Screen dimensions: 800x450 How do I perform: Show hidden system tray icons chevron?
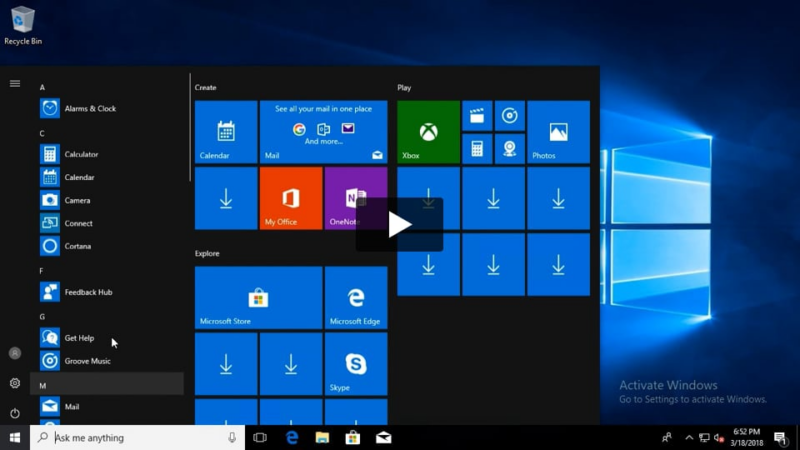(689, 438)
